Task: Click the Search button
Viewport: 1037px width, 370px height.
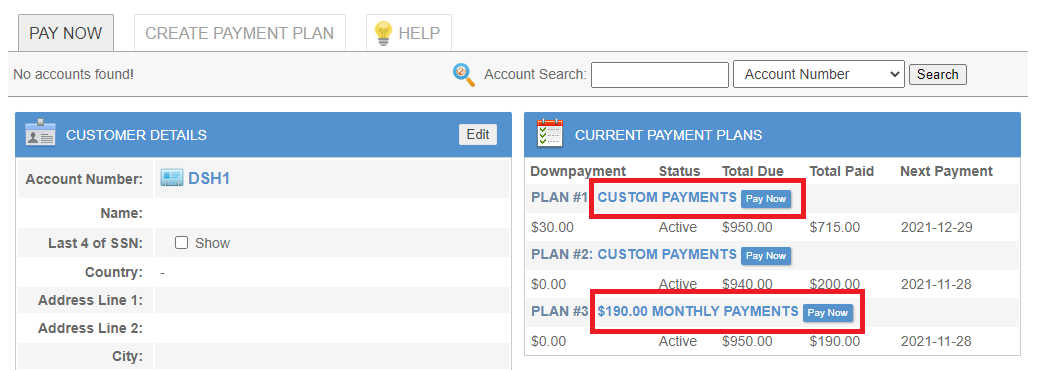Action: click(x=938, y=74)
